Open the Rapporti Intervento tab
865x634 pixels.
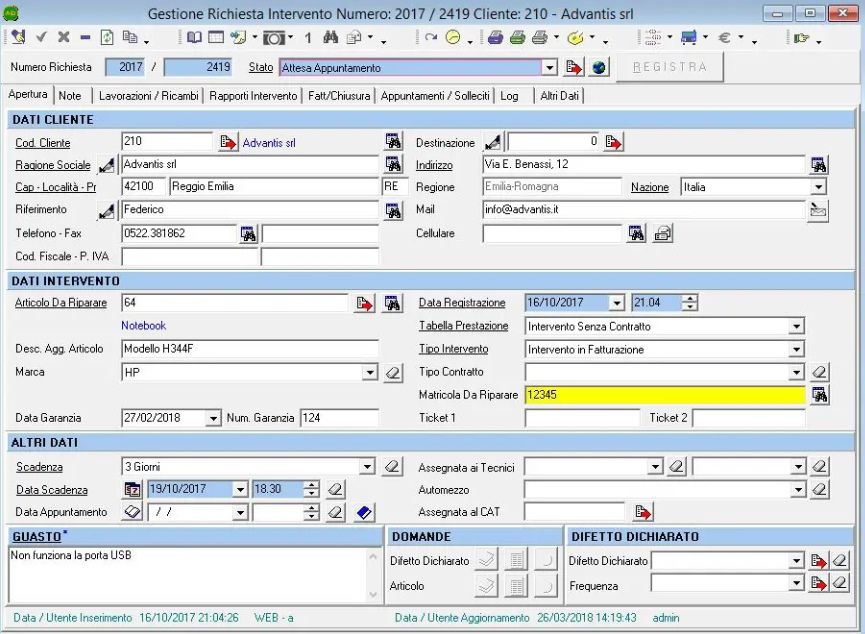click(253, 96)
